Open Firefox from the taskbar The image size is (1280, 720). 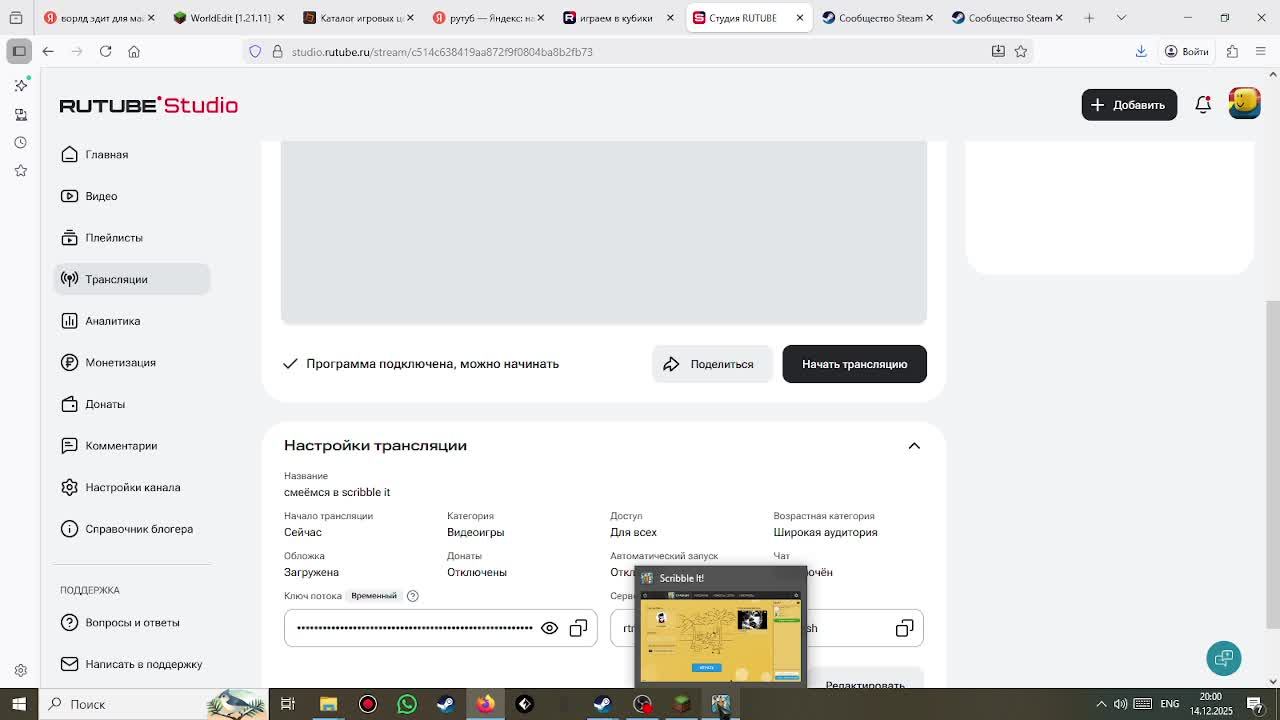485,704
